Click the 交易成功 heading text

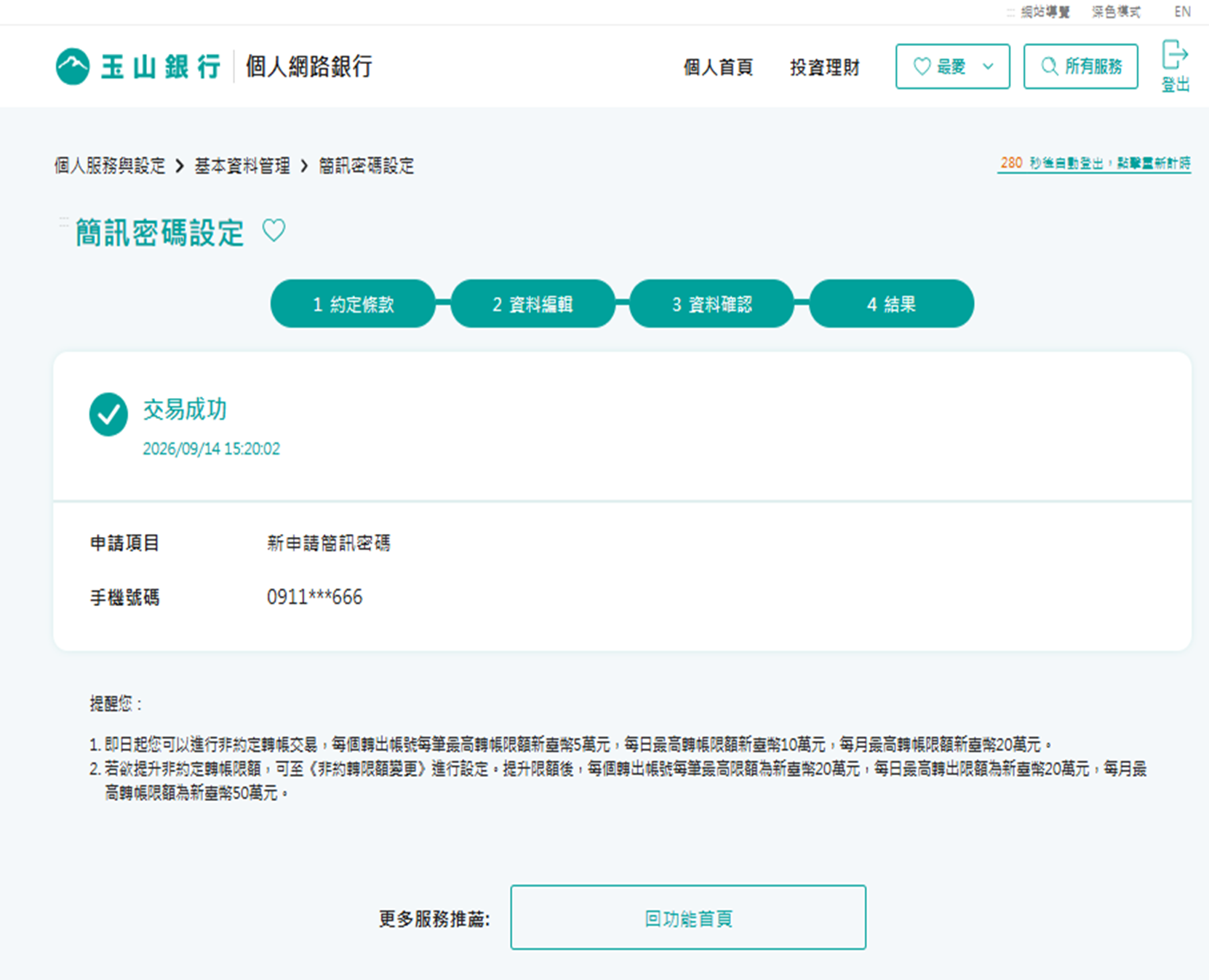point(185,410)
